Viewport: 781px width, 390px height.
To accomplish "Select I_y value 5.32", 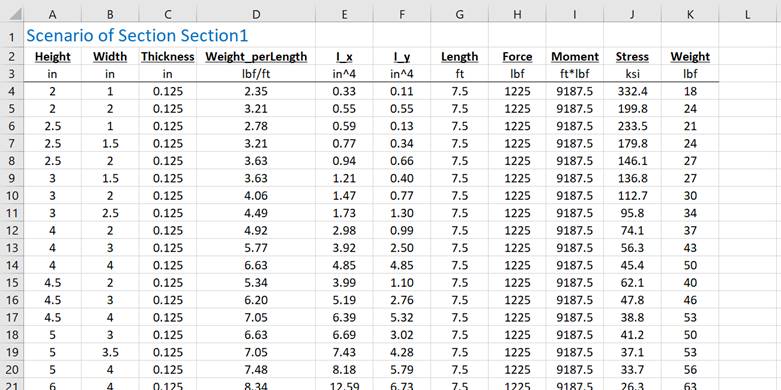I will pos(401,317).
